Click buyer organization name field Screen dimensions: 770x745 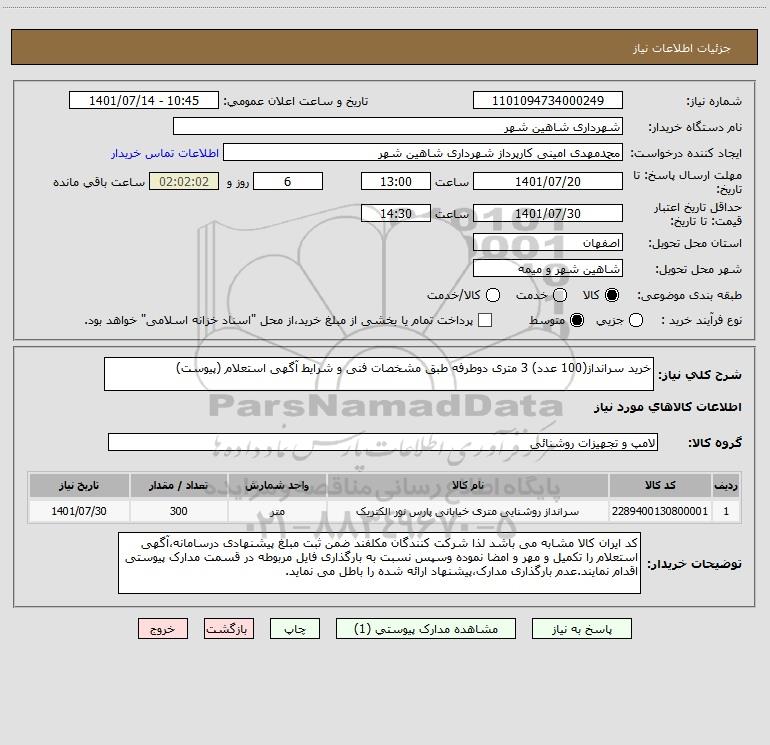pyautogui.click(x=398, y=127)
